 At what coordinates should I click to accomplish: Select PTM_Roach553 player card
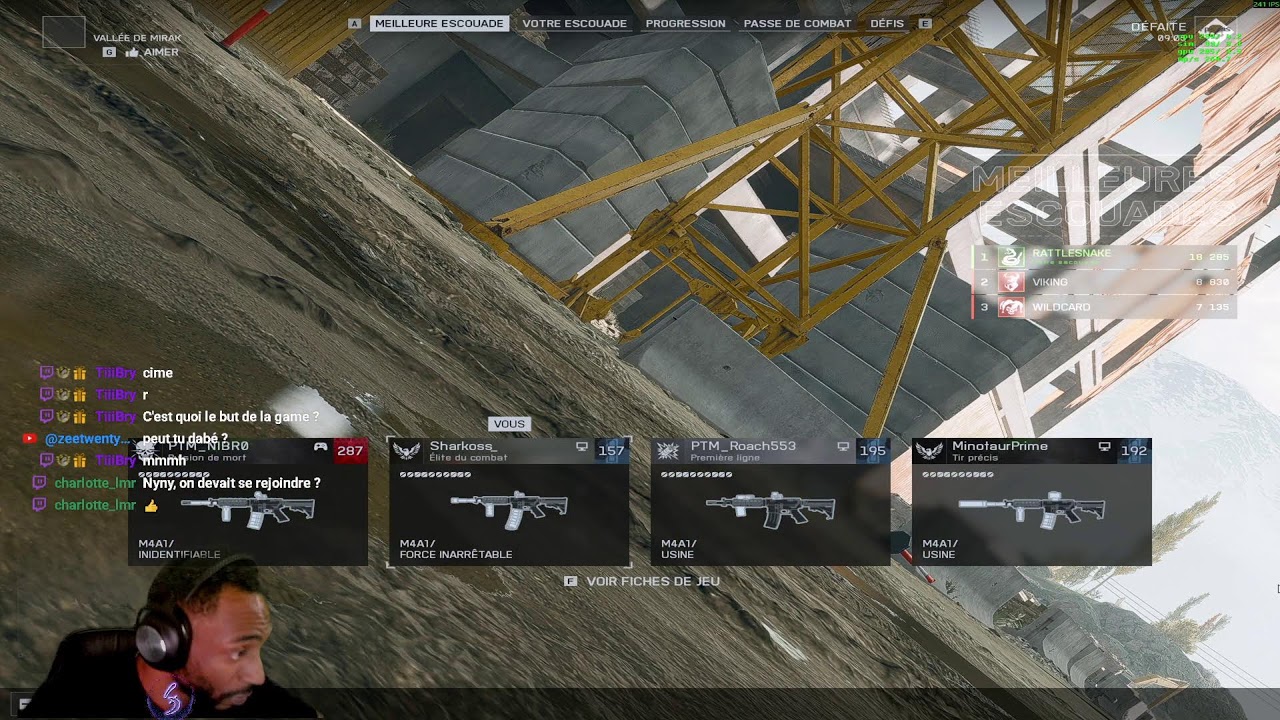click(770, 502)
